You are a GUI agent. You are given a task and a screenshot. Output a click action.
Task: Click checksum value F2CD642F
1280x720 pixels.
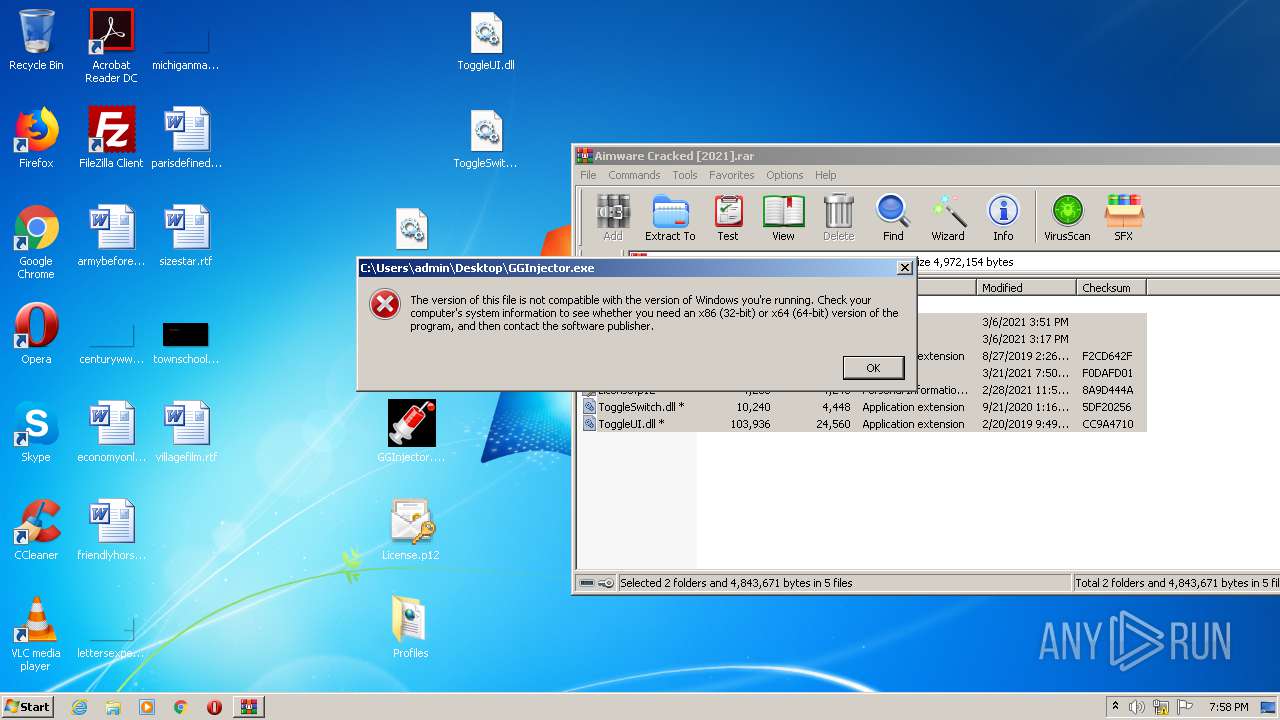[x=1107, y=356]
